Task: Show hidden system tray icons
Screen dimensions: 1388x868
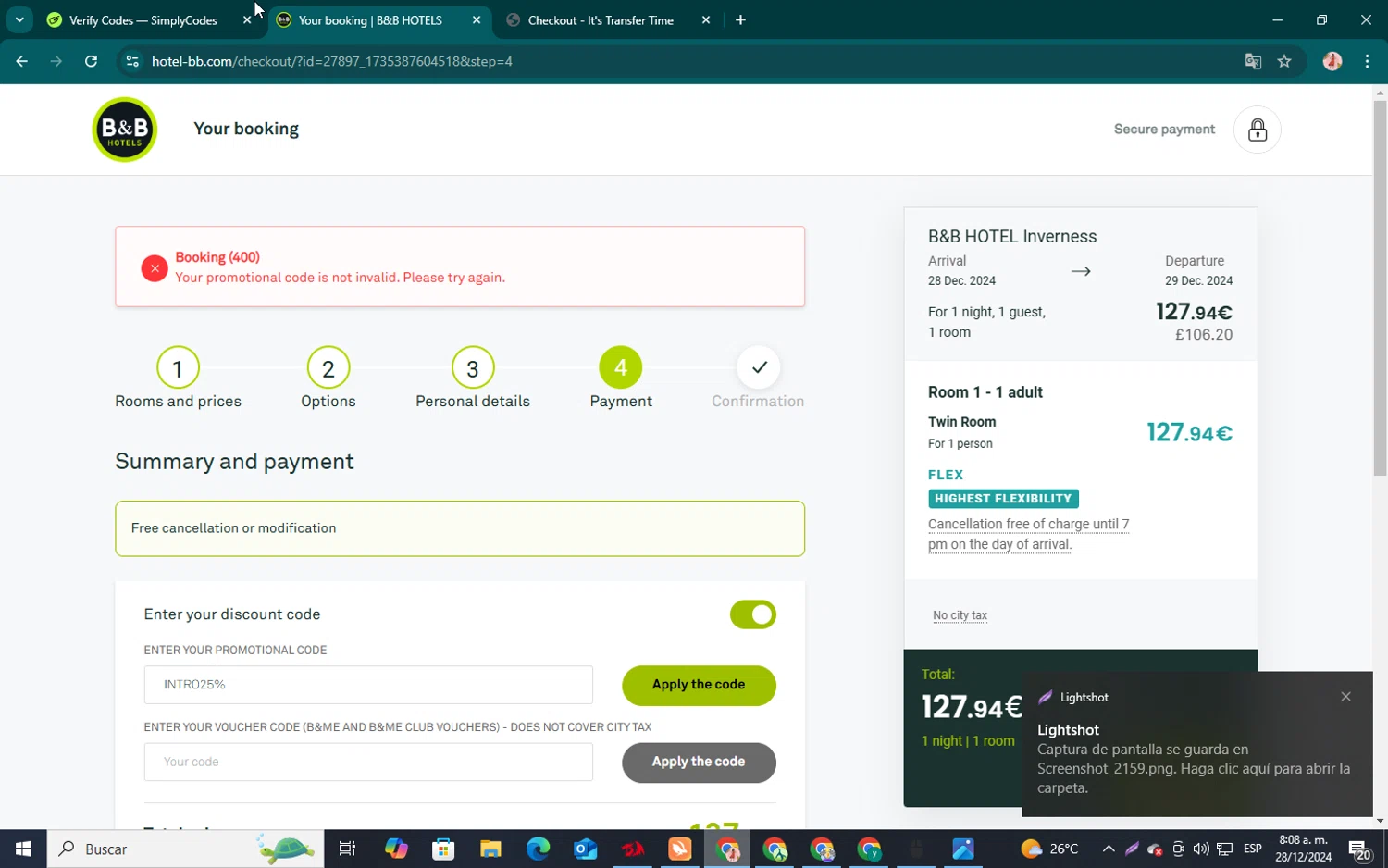Action: (1109, 849)
